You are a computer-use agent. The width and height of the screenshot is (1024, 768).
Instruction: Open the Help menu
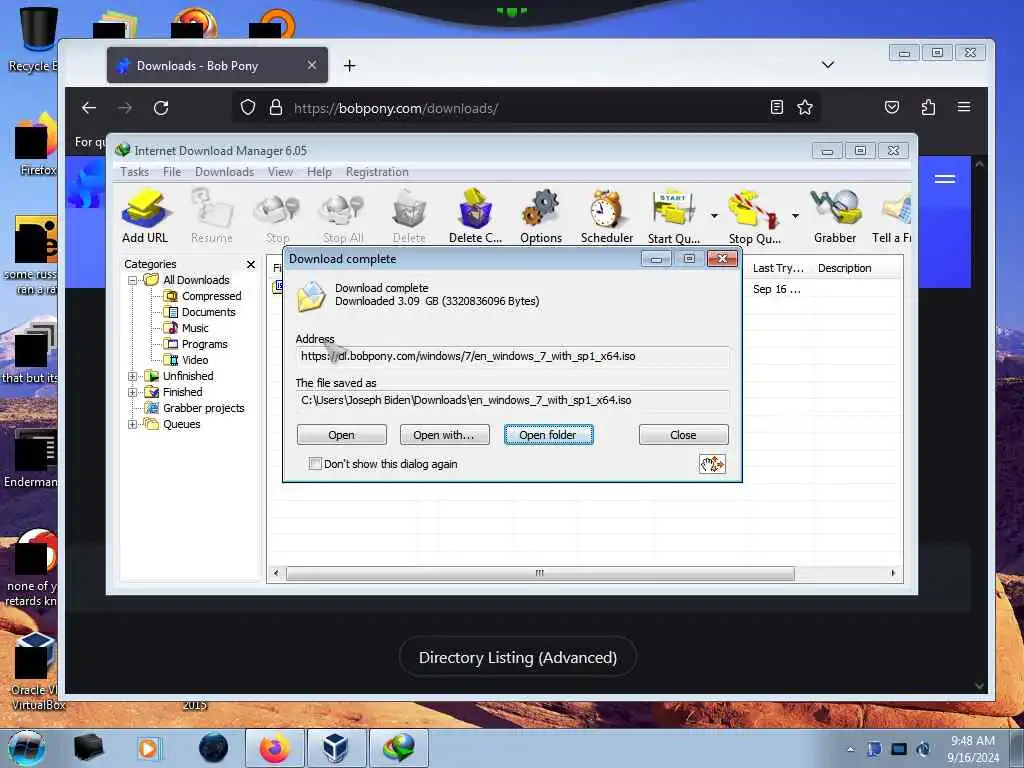click(x=319, y=172)
